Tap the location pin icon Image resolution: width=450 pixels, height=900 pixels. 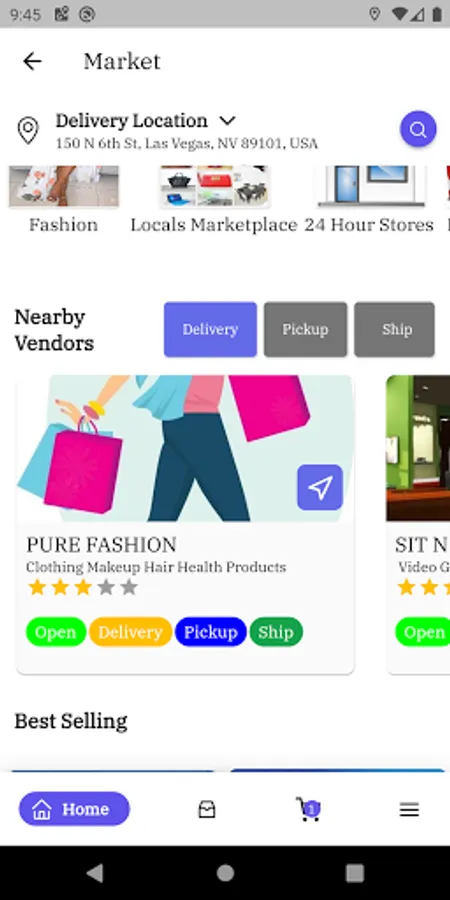pyautogui.click(x=28, y=131)
